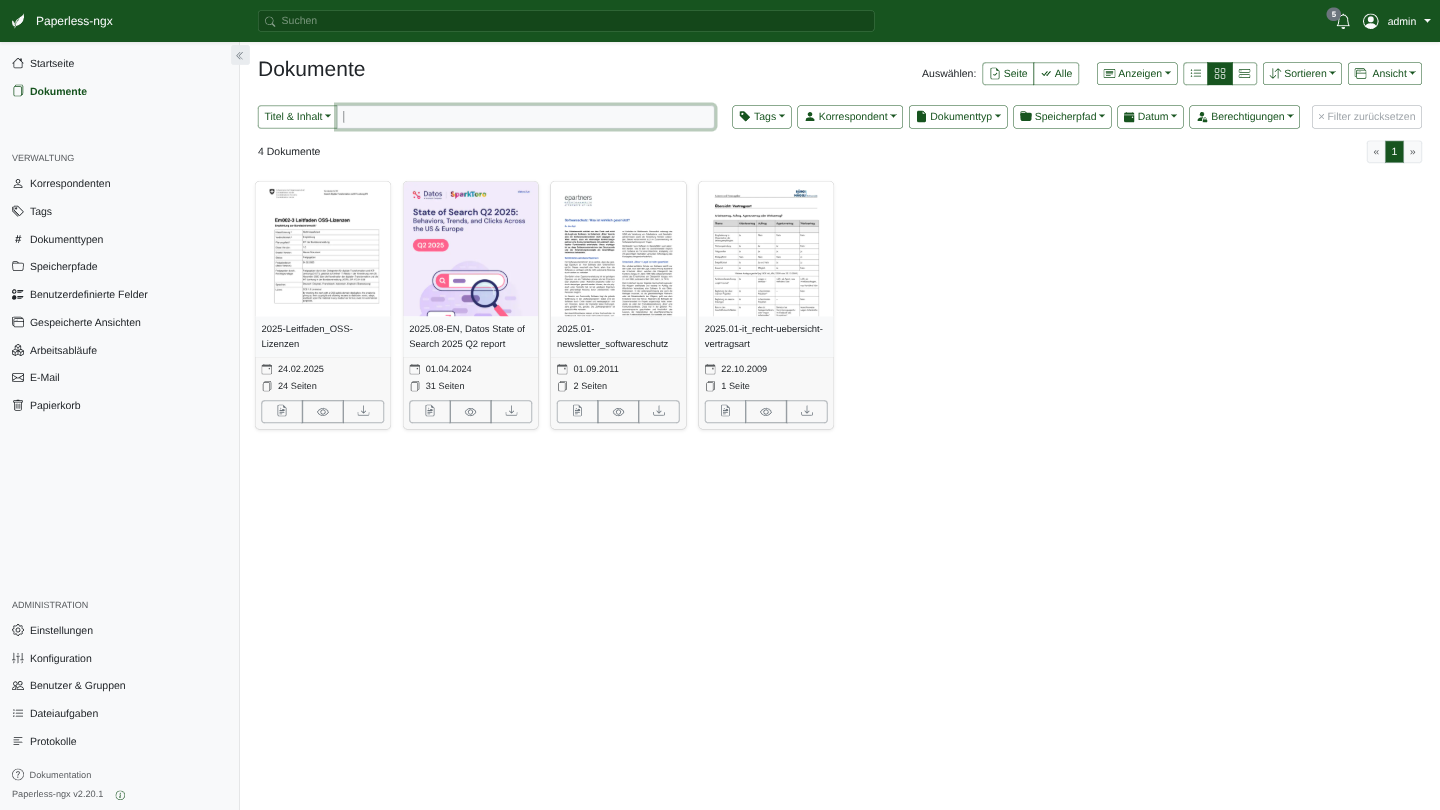Go to Einstellungen in the sidebar
This screenshot has width=1440, height=810.
point(61,630)
